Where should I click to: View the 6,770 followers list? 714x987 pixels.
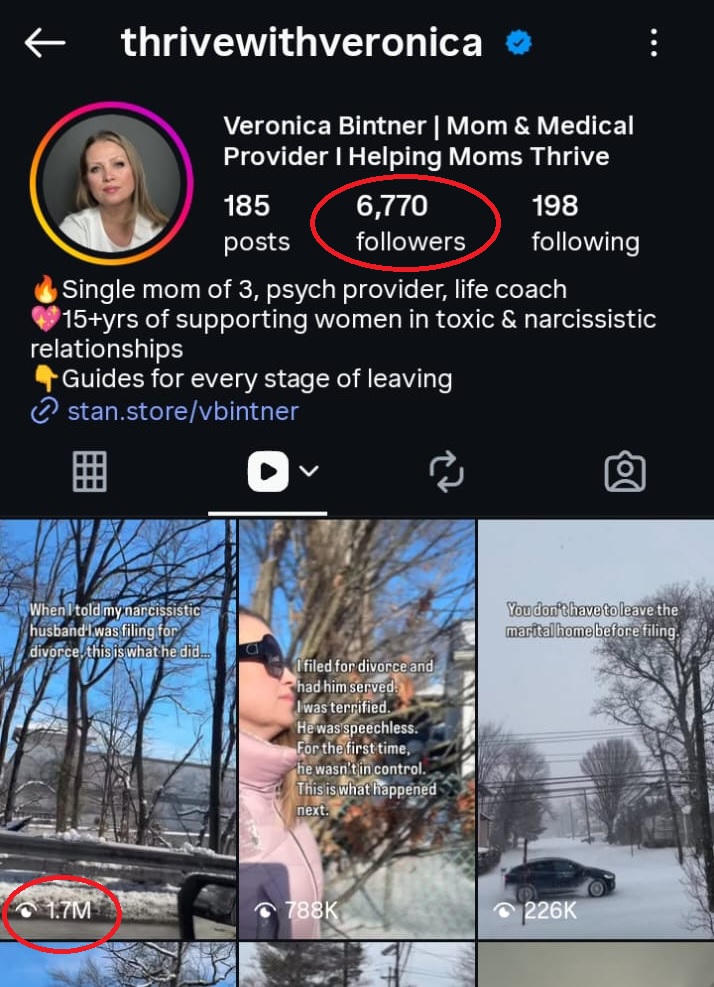point(411,223)
